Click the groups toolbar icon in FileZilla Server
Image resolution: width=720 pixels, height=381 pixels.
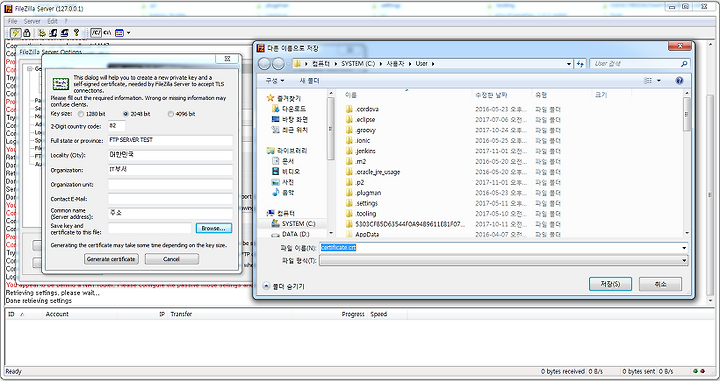pyautogui.click(x=65, y=33)
